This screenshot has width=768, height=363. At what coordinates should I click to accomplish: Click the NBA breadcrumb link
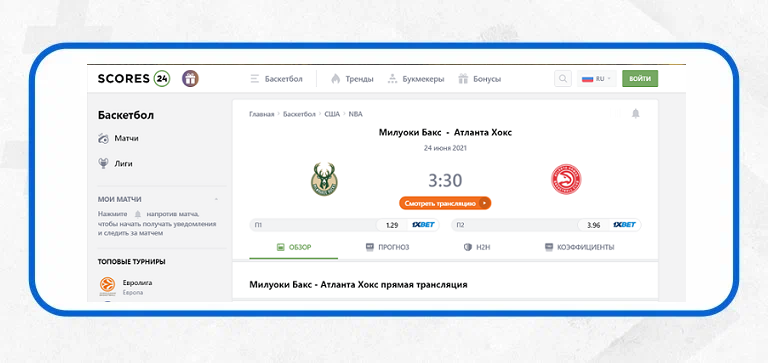pos(356,114)
